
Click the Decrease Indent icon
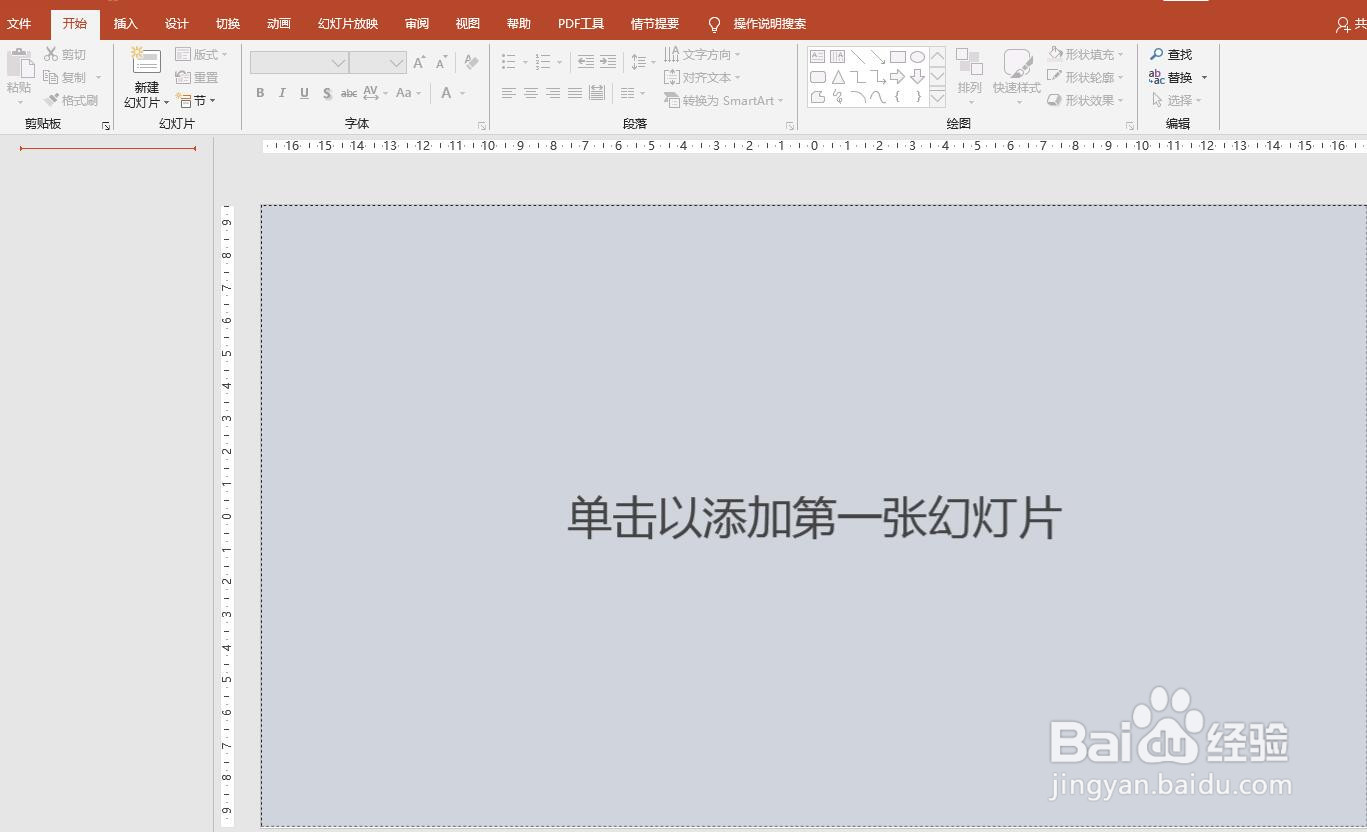coord(586,62)
